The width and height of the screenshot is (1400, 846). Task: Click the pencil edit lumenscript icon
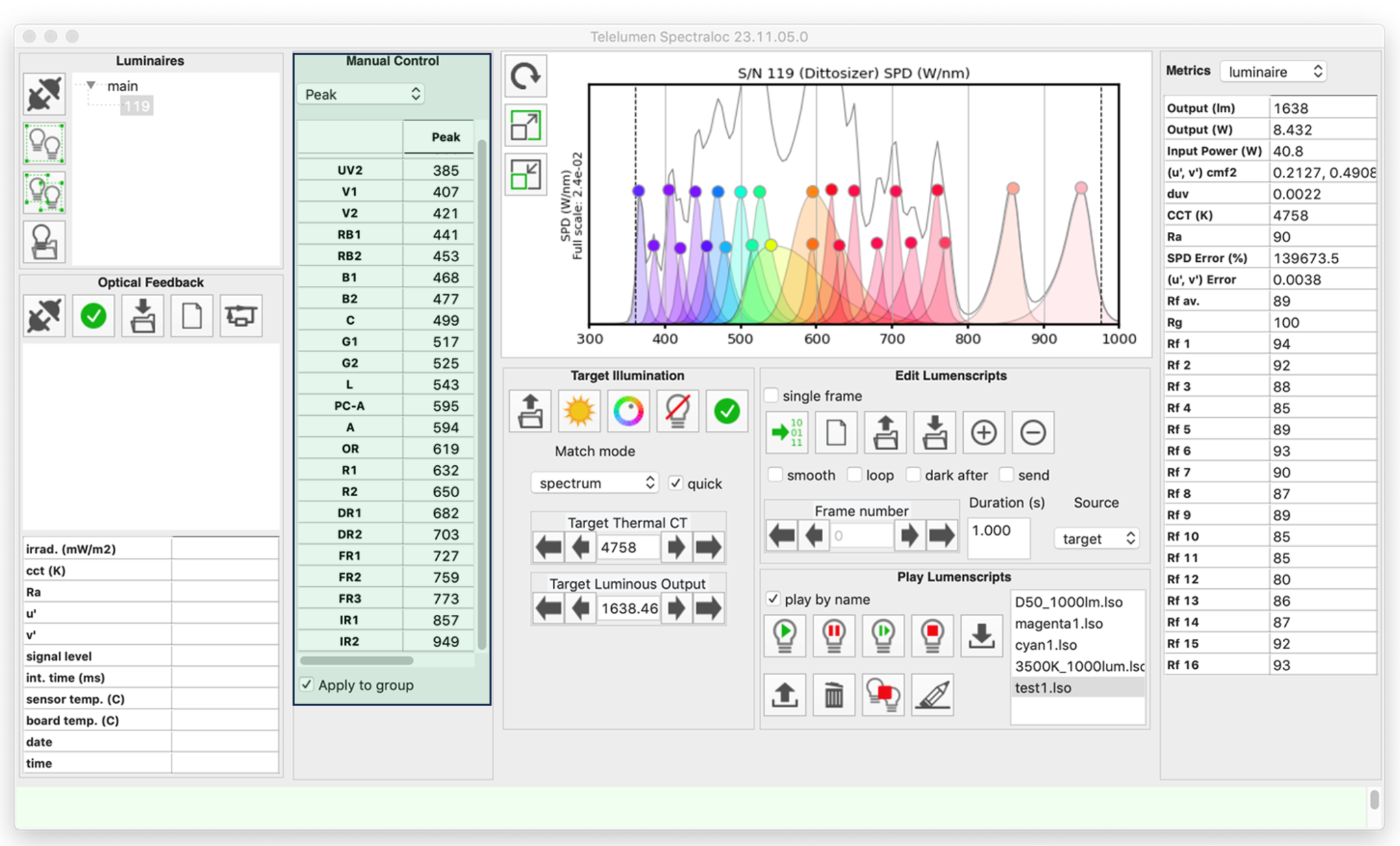(x=932, y=695)
